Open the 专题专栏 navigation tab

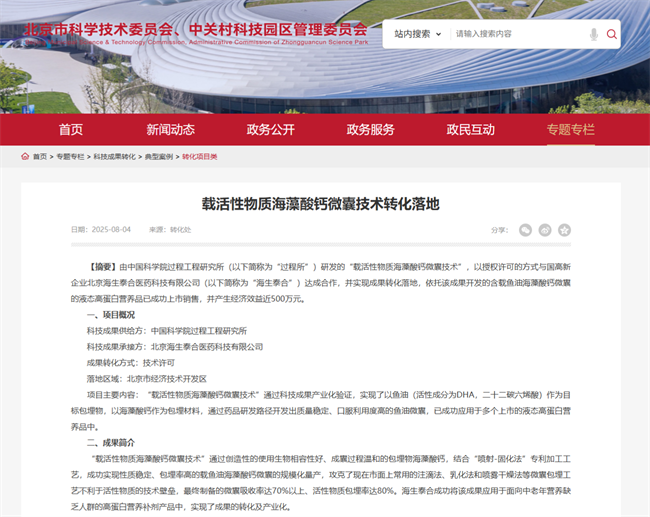[571, 130]
